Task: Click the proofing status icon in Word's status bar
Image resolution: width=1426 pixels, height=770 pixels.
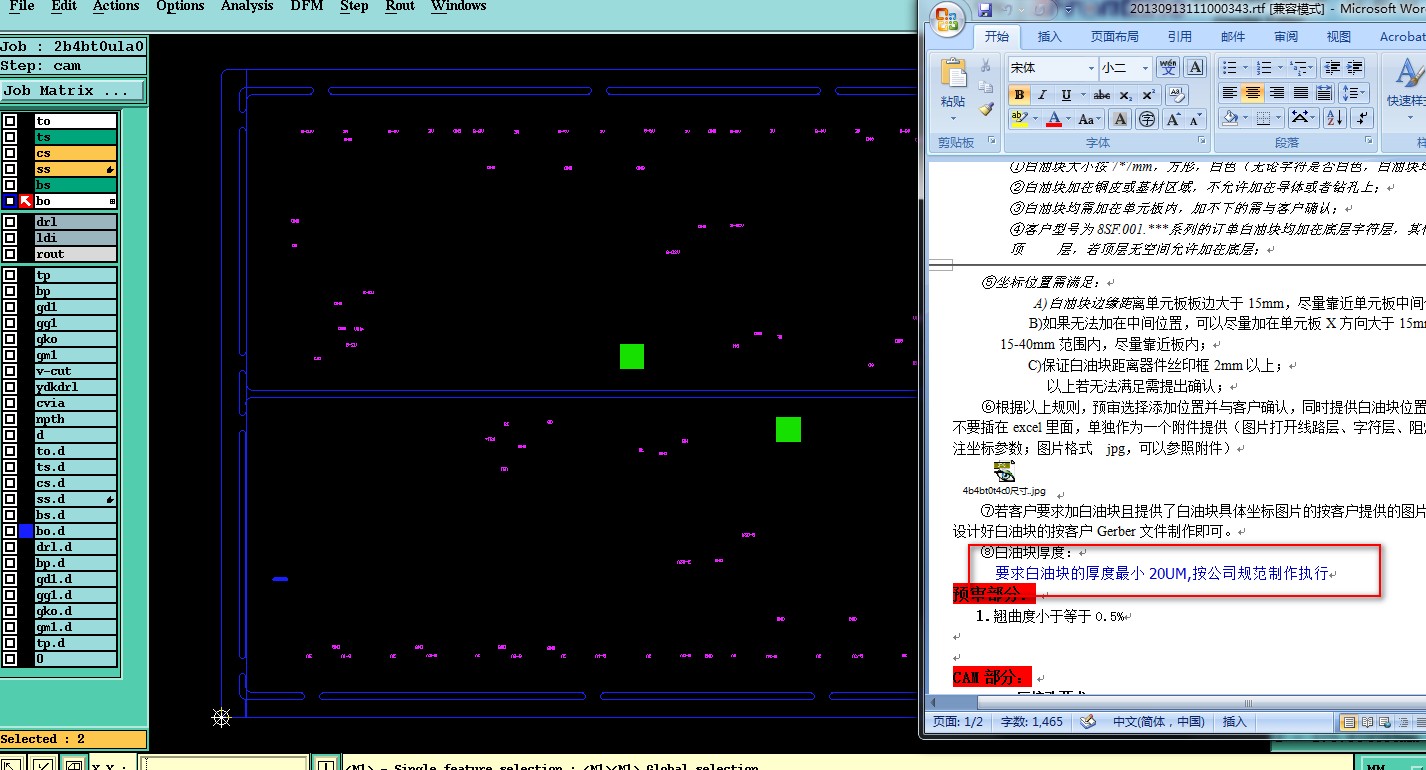Action: (x=1088, y=721)
